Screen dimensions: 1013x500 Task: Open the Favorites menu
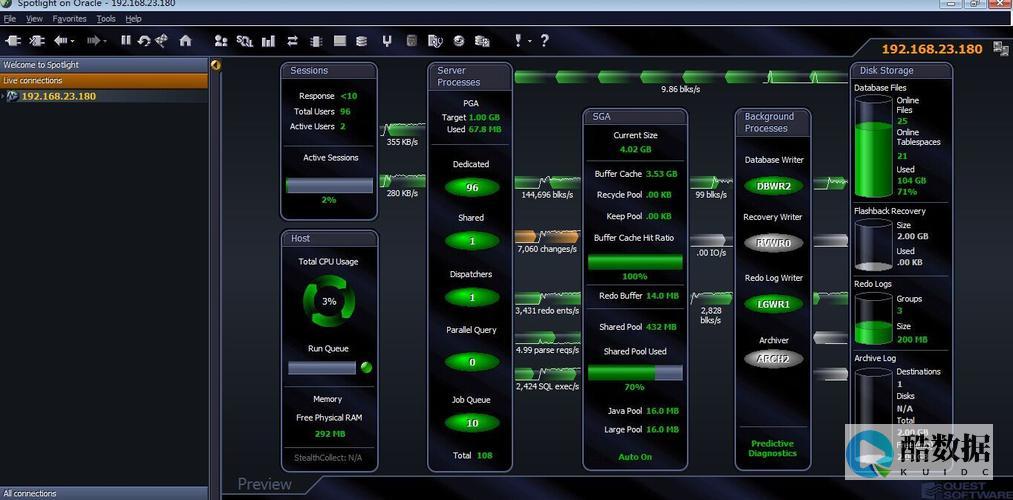(x=69, y=19)
